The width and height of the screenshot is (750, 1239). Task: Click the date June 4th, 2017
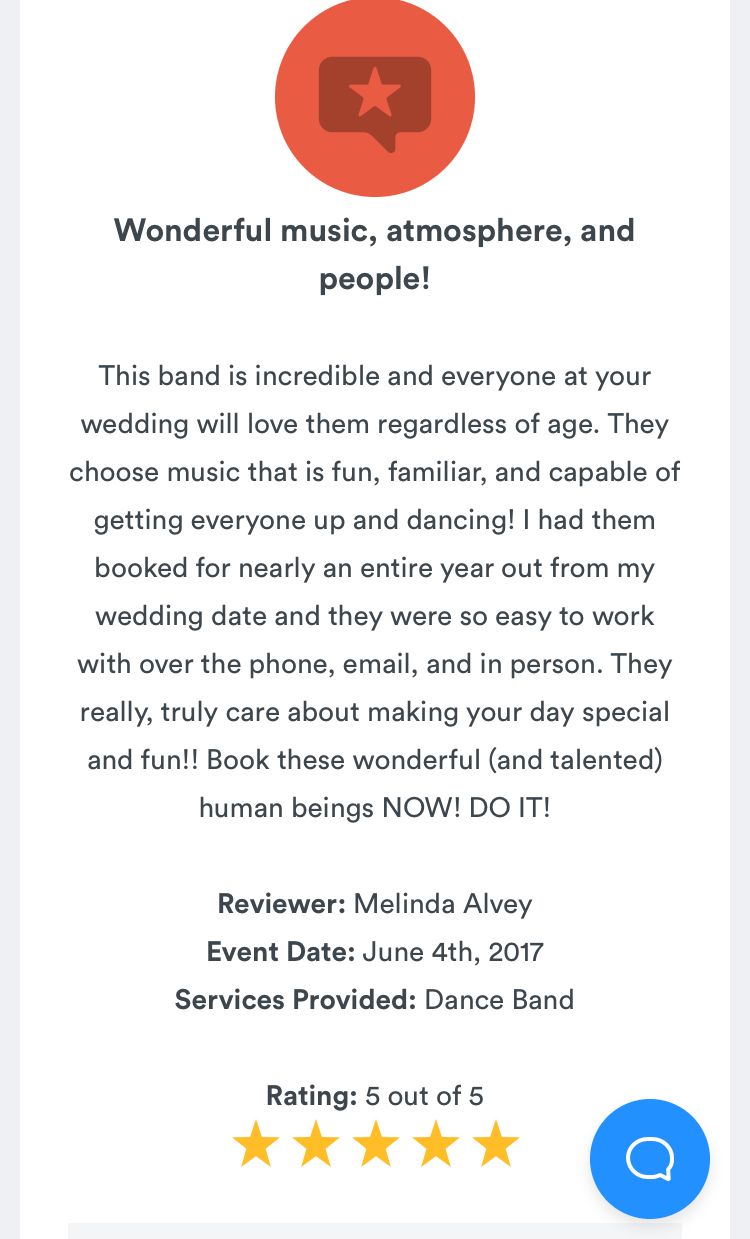pos(453,952)
